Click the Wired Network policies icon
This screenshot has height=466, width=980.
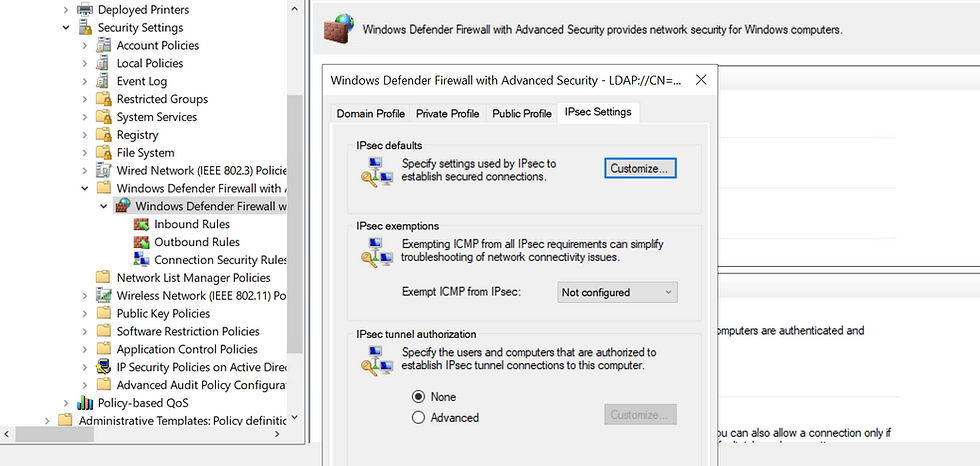point(103,171)
